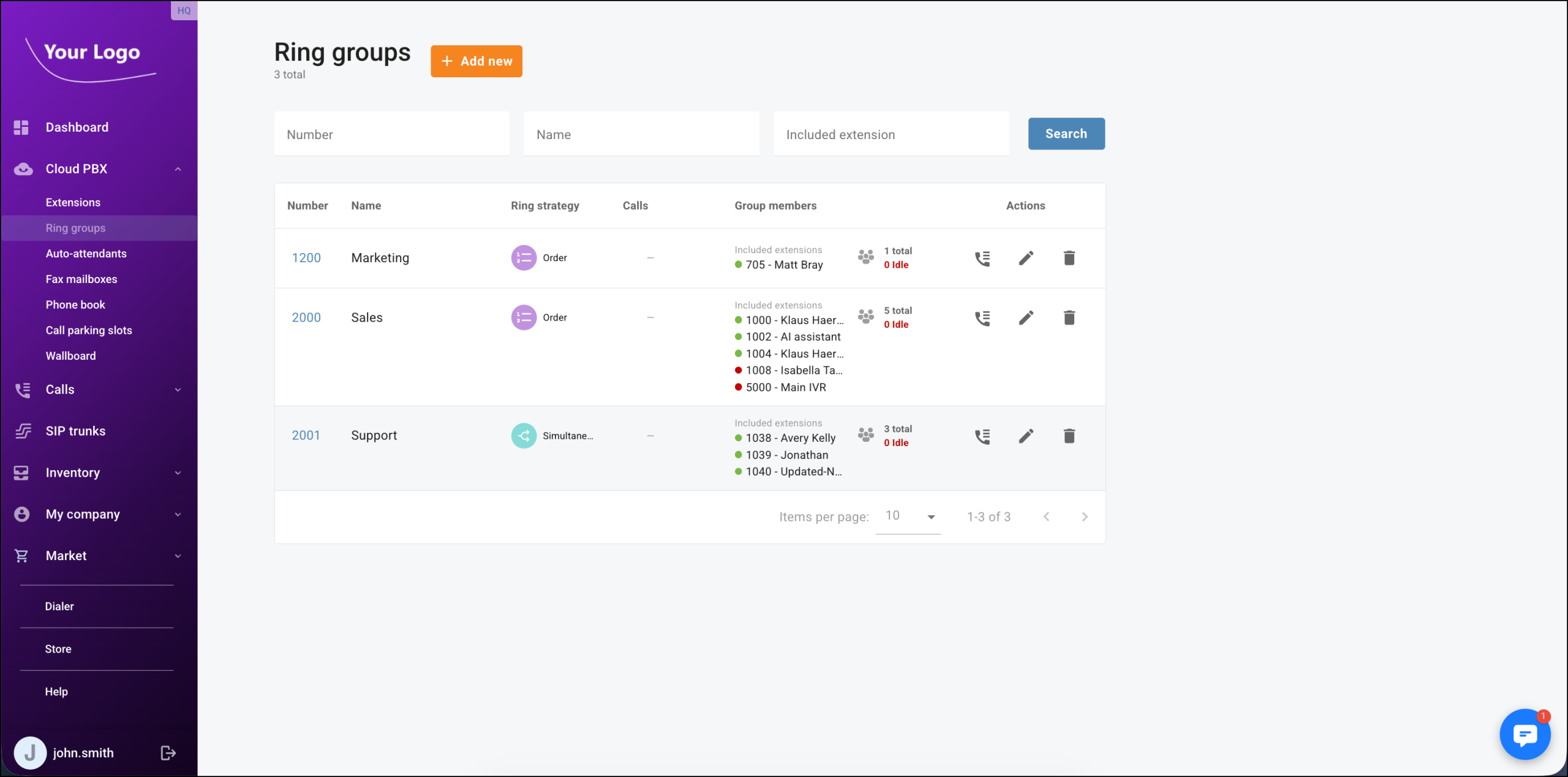Open call list icon for Support group
This screenshot has width=1568, height=777.
point(982,436)
